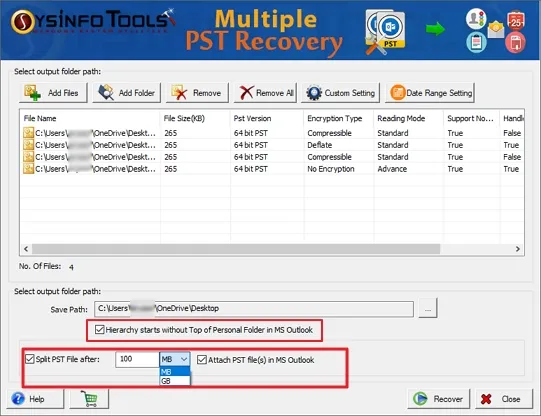Click the No Encryption cell

tap(331, 169)
